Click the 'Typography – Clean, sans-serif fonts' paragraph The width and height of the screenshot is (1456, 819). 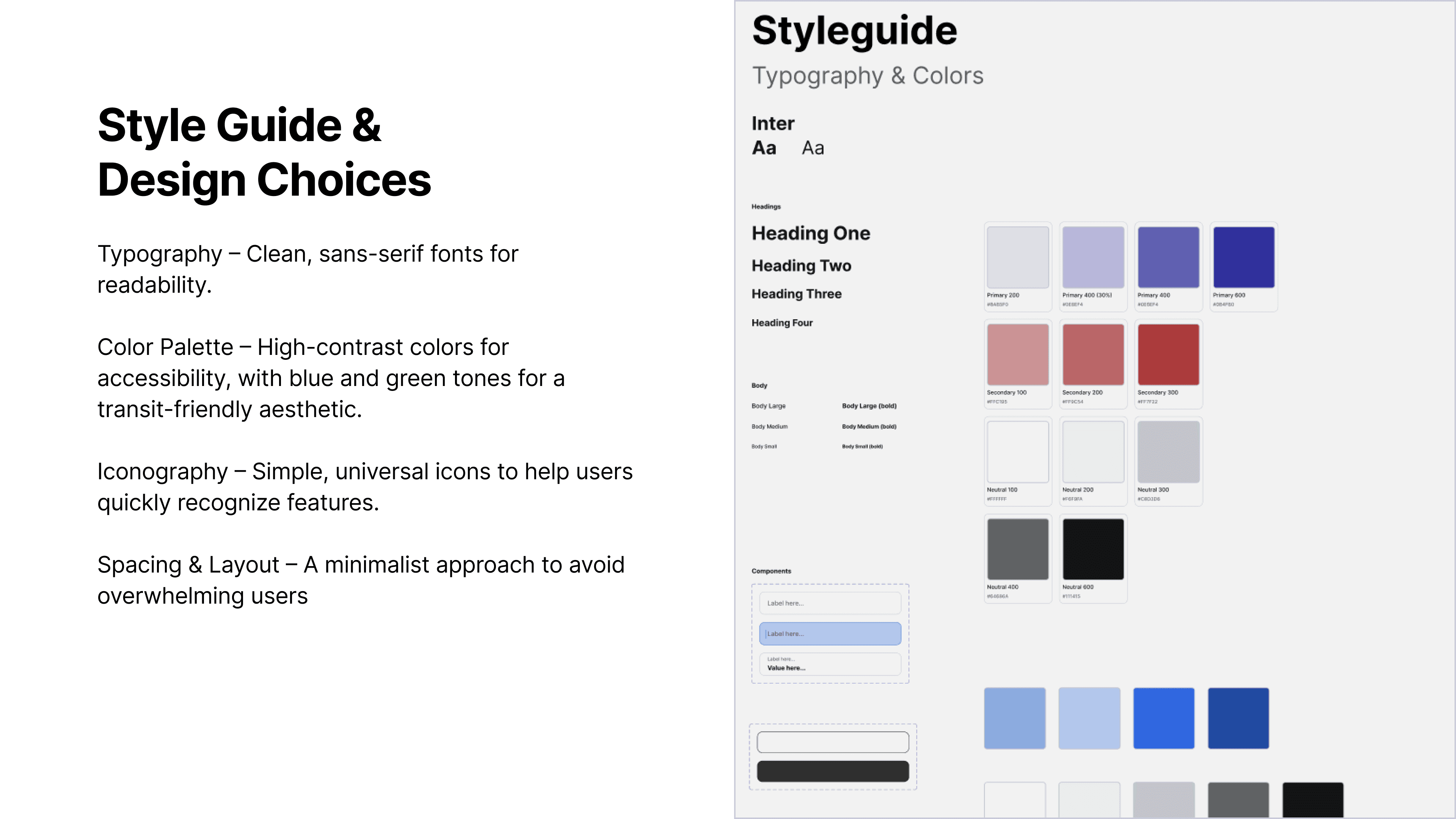pyautogui.click(x=308, y=269)
